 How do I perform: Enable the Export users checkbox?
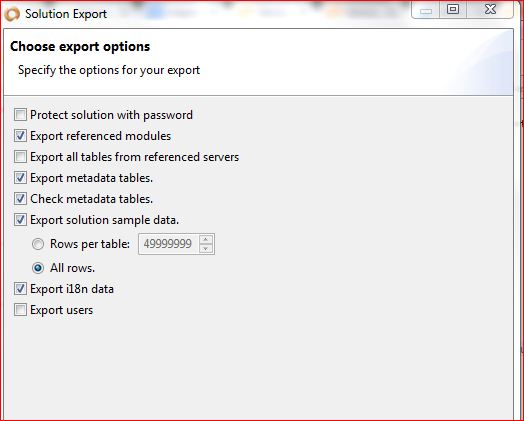coord(20,310)
